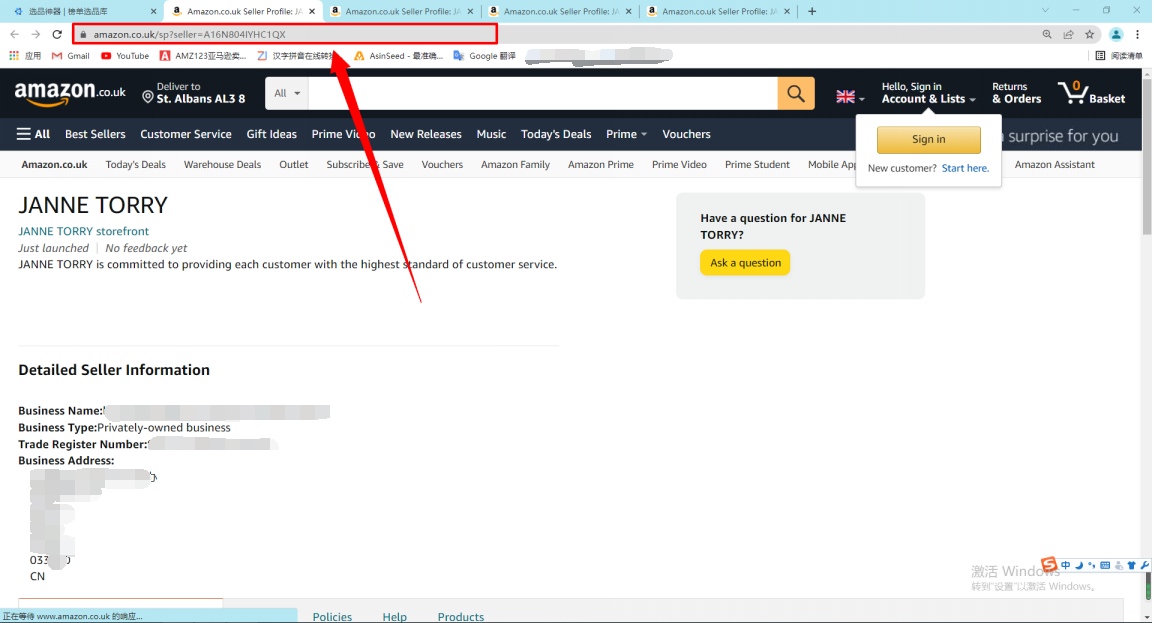Expand the tab search chevron
1154x623 pixels.
coord(1045,10)
